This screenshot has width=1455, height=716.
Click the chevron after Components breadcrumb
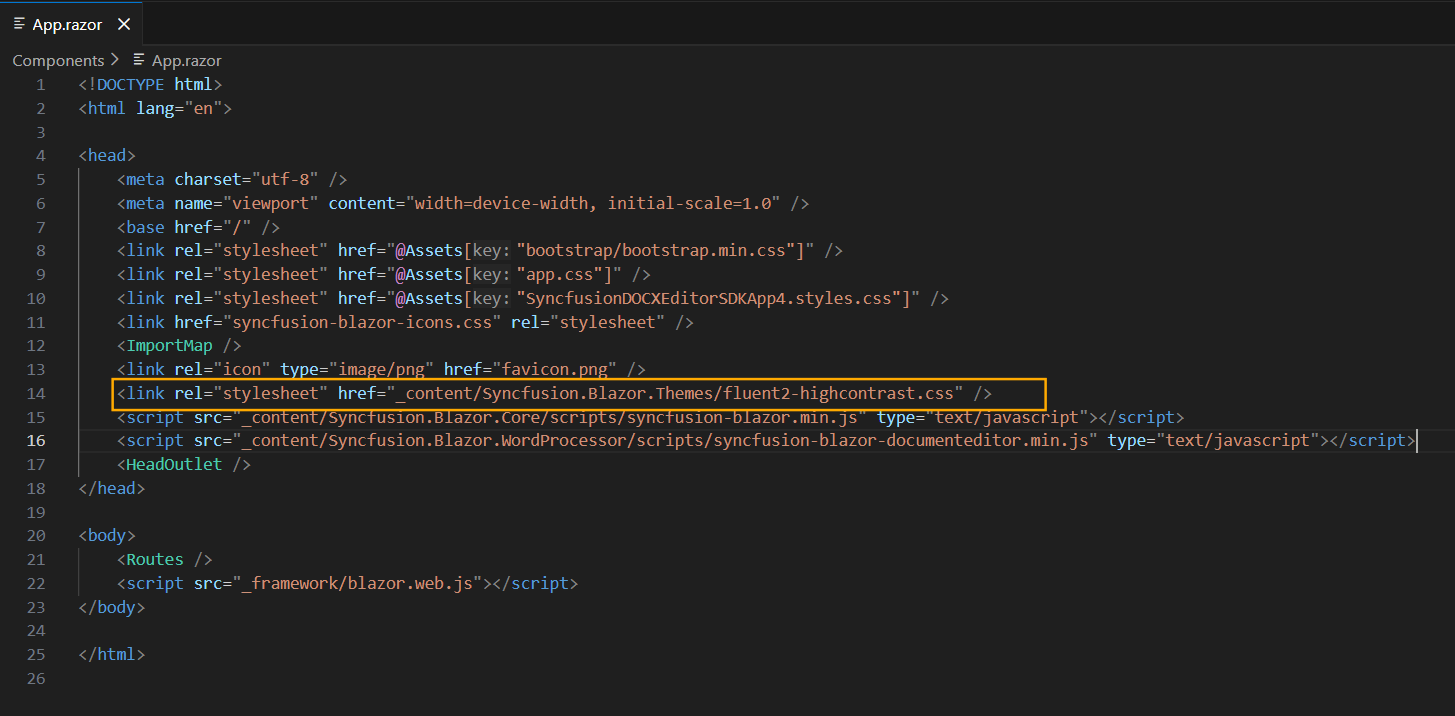point(114,60)
